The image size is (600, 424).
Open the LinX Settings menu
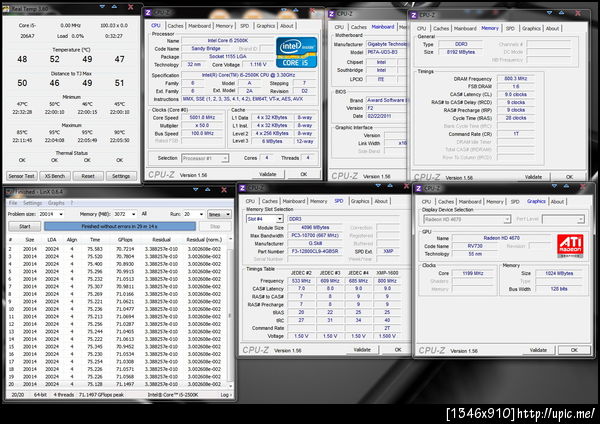[x=33, y=203]
